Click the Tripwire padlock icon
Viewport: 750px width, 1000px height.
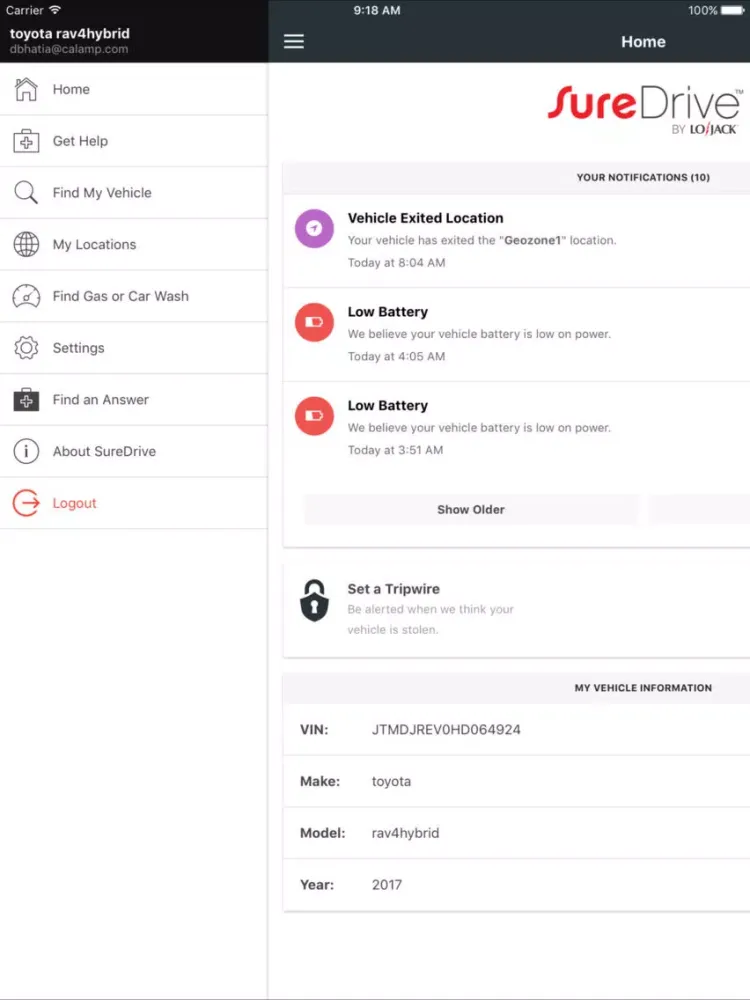point(314,601)
